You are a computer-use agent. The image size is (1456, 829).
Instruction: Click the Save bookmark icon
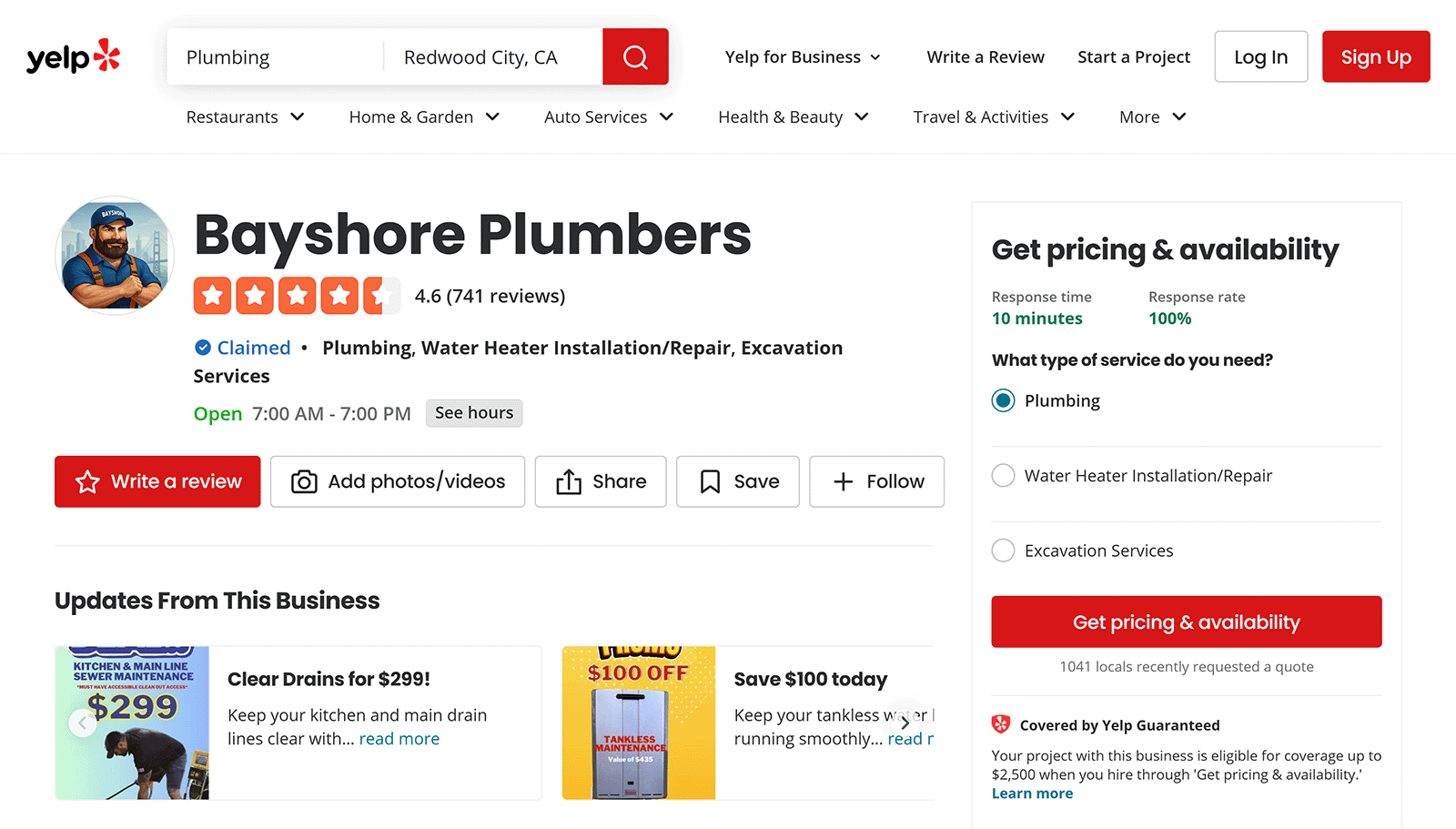pyautogui.click(x=711, y=481)
